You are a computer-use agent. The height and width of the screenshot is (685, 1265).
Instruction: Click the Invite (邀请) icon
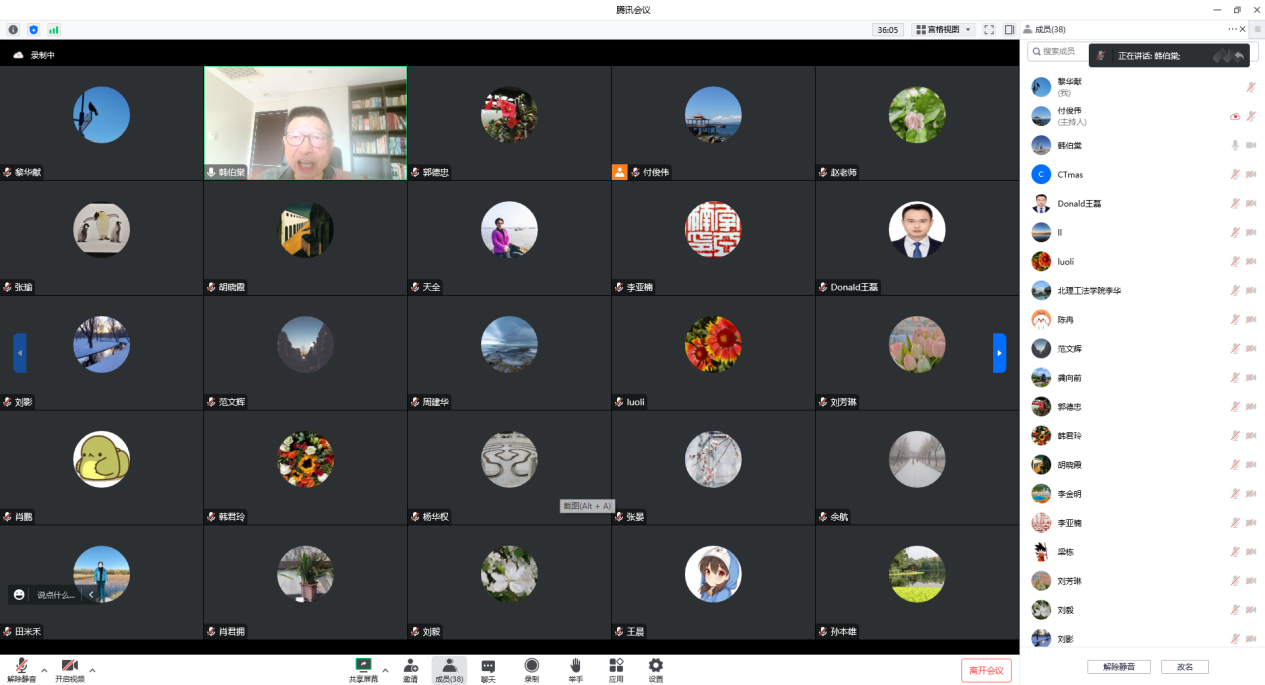point(410,666)
